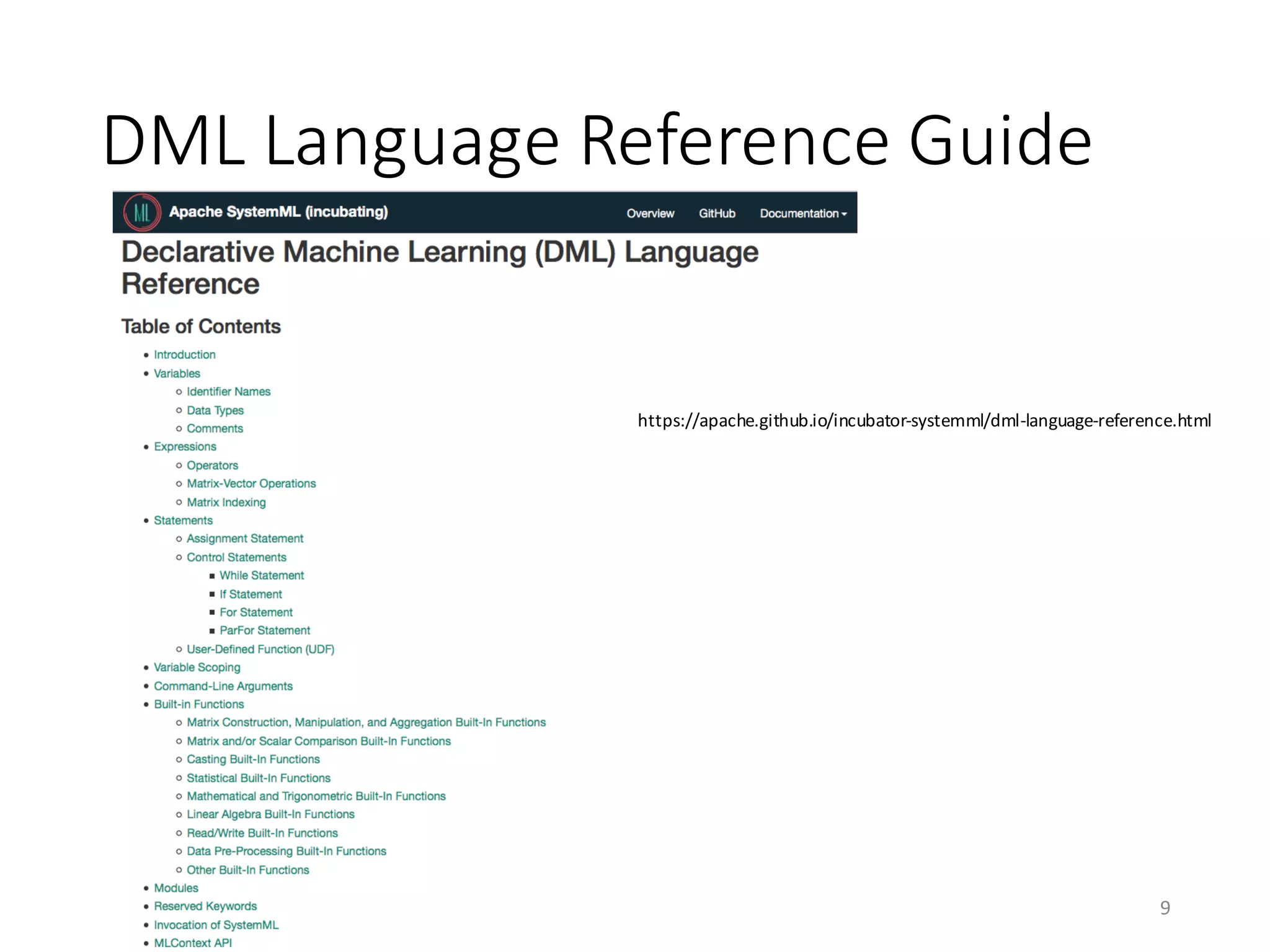The width and height of the screenshot is (1270, 952).
Task: Jump to Statistical Built-In Functions
Action: pyautogui.click(x=259, y=778)
